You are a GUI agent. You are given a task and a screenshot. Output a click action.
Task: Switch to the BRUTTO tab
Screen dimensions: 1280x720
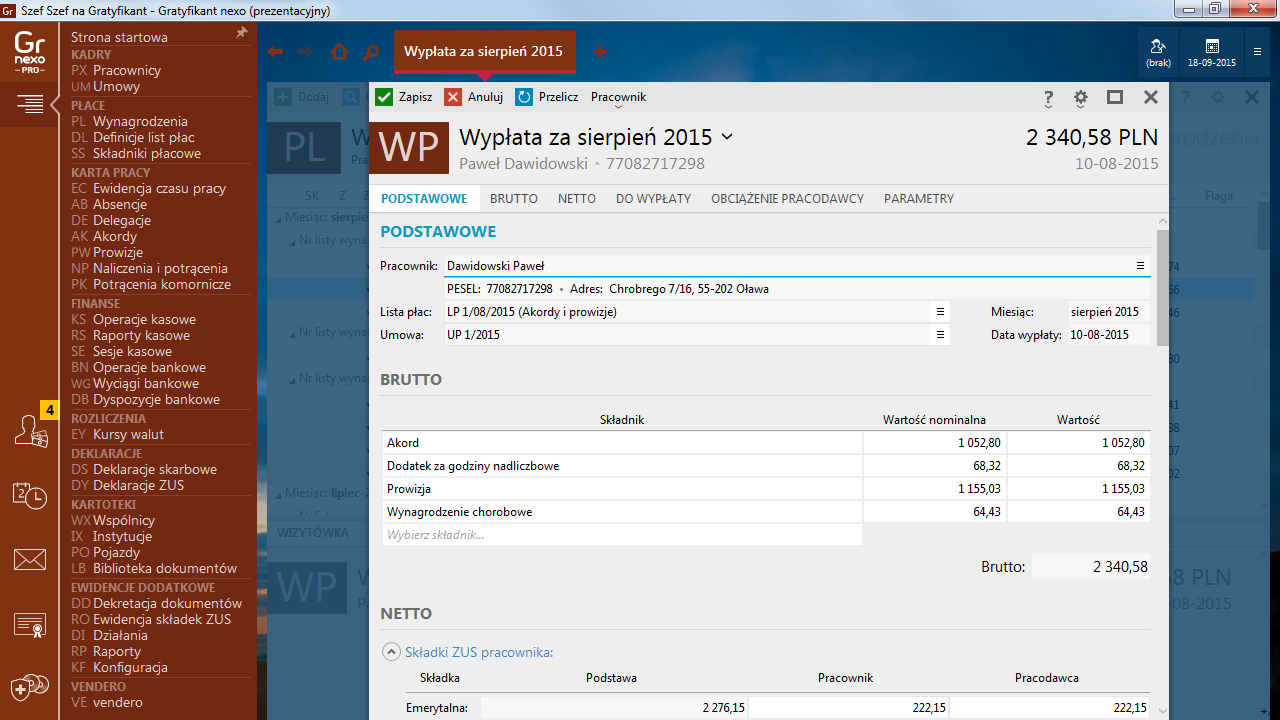tap(513, 198)
